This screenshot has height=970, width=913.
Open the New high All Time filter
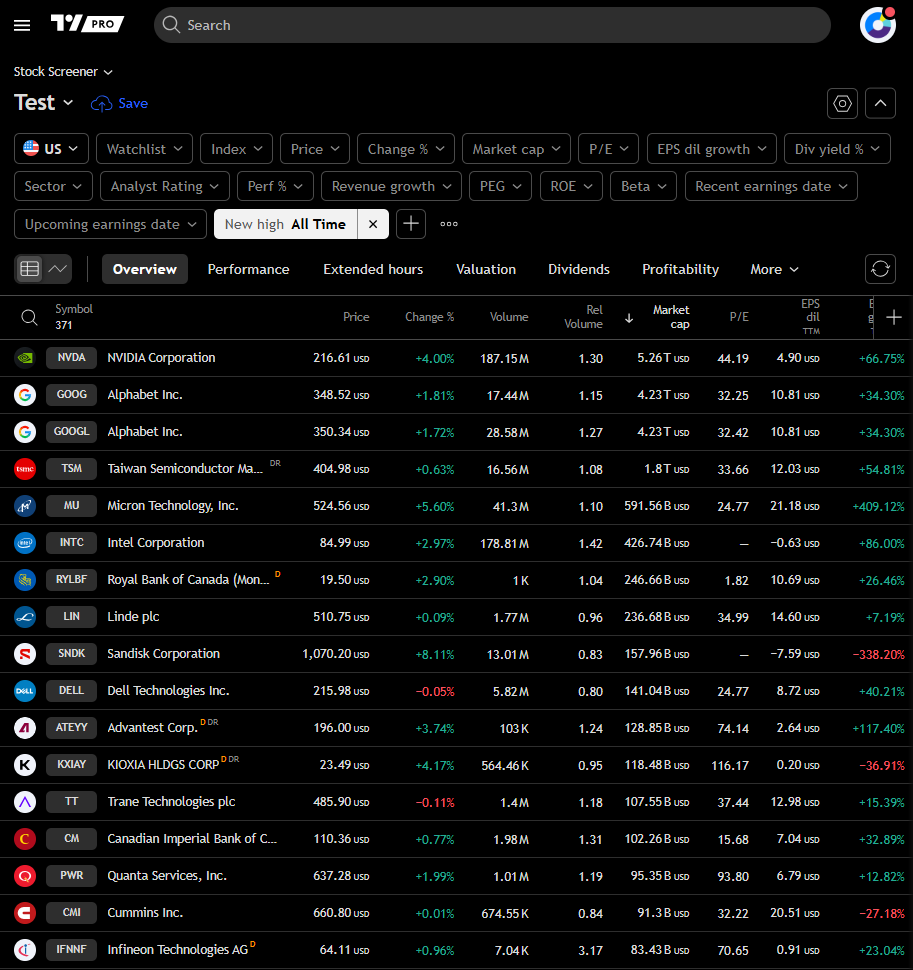(x=285, y=224)
